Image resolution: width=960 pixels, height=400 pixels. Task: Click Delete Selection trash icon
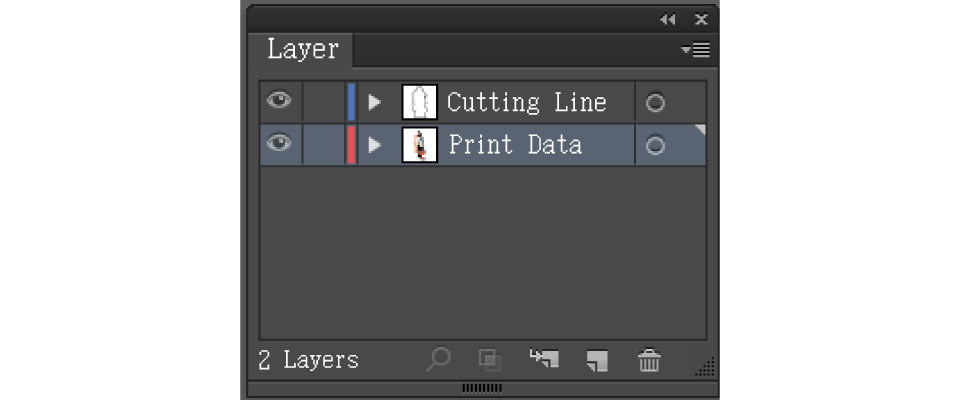click(650, 360)
